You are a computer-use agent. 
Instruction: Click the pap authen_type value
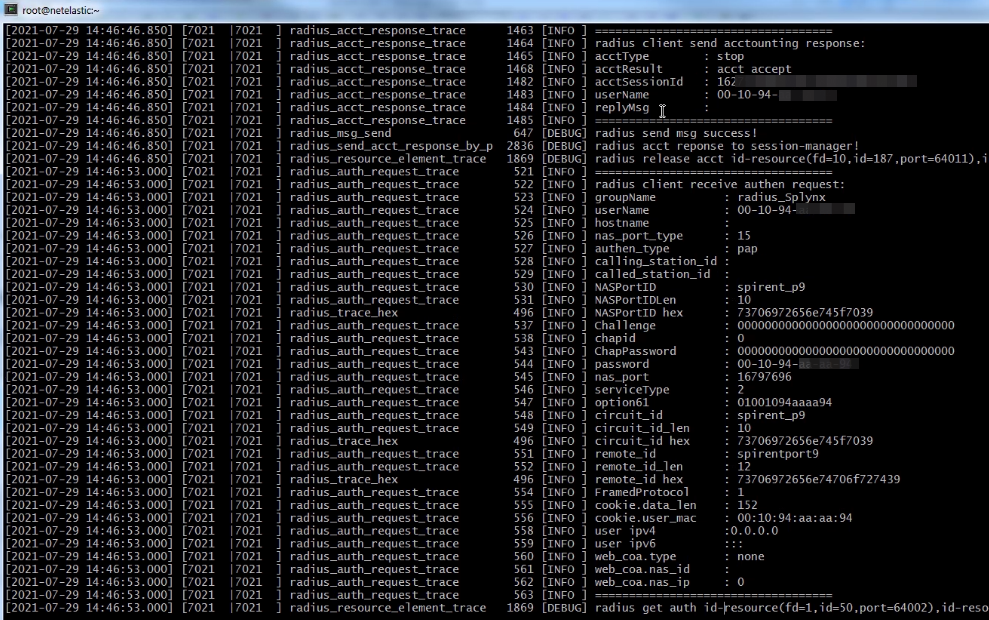coord(747,249)
